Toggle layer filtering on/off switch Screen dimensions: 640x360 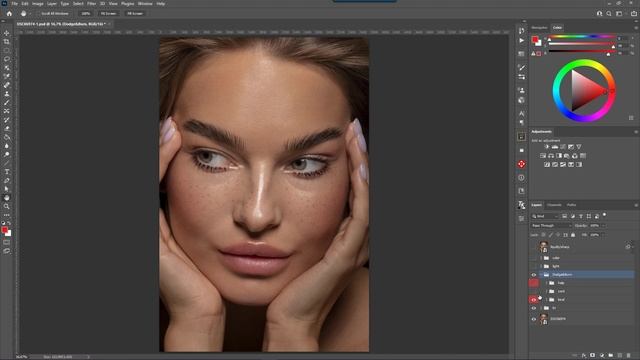[604, 215]
